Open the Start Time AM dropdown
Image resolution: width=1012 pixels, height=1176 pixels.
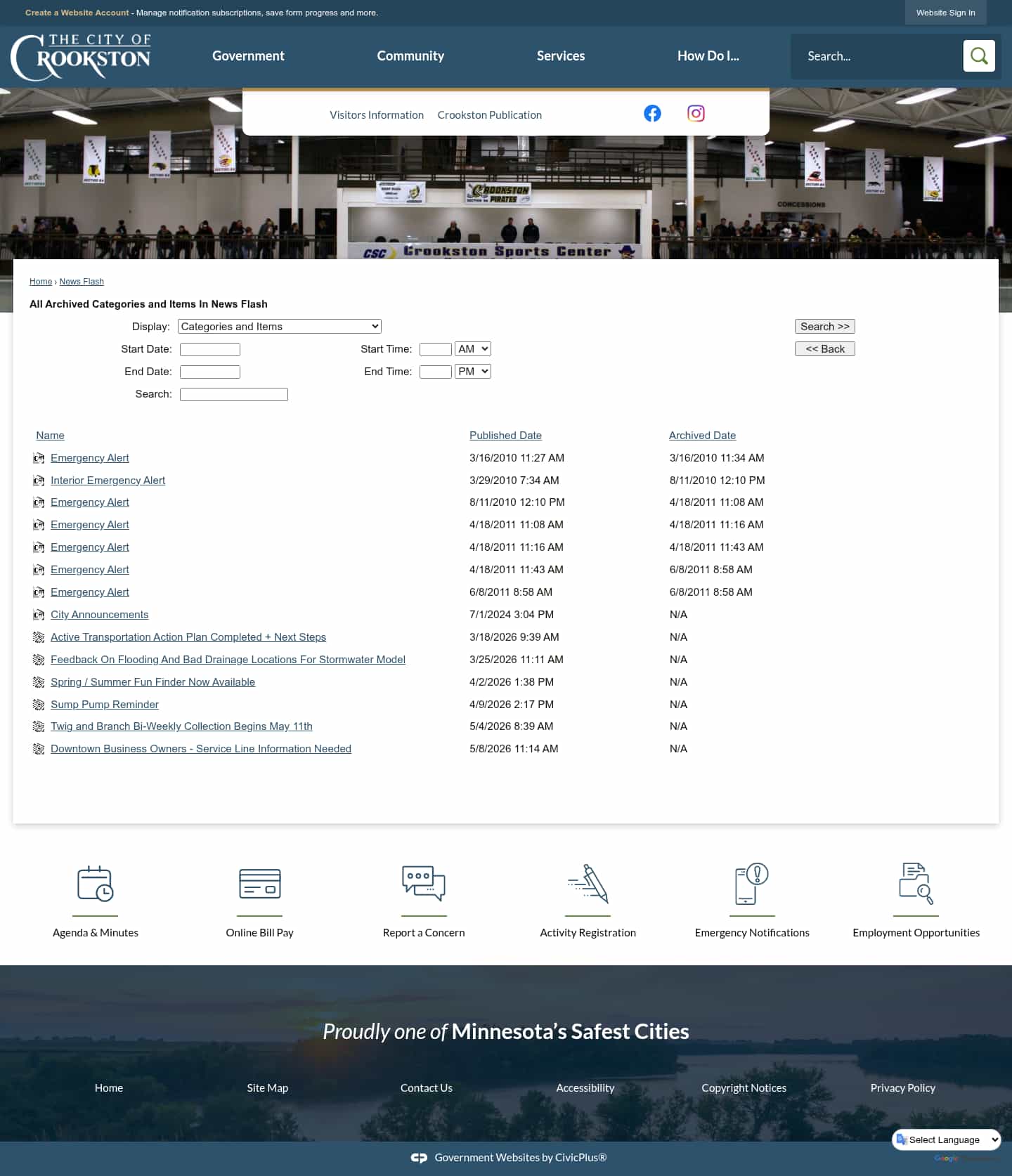(473, 348)
